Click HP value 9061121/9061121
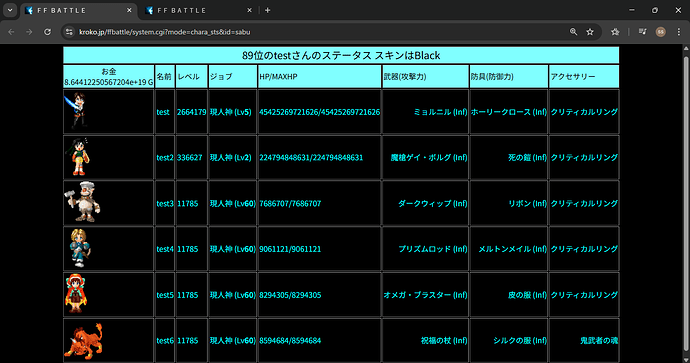 pos(290,249)
